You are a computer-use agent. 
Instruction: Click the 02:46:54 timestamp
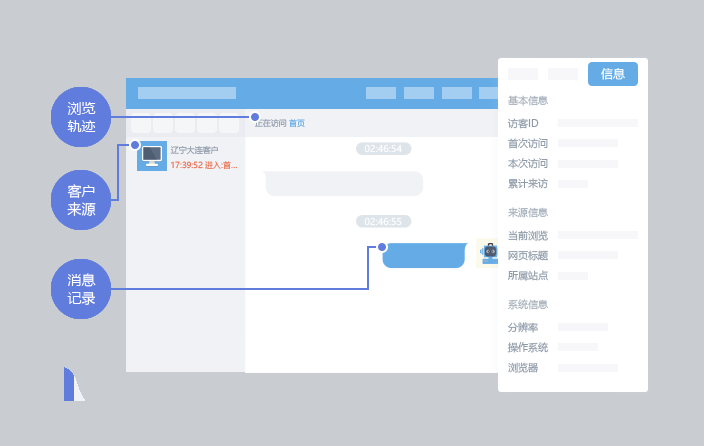coord(383,149)
